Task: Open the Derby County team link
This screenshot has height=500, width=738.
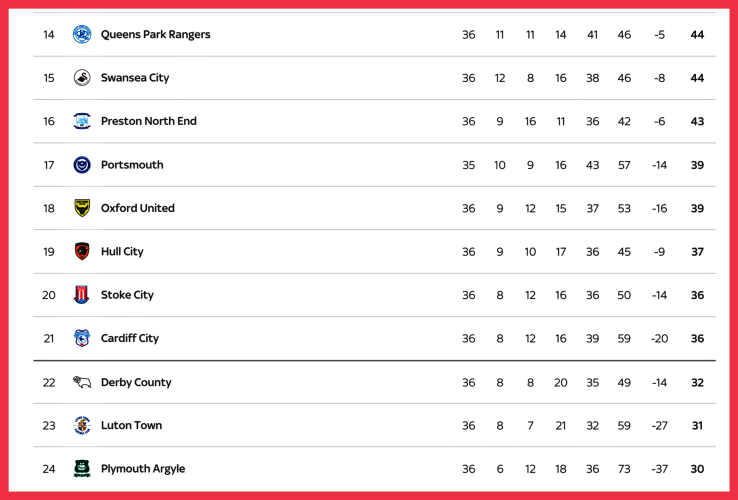Action: click(136, 382)
